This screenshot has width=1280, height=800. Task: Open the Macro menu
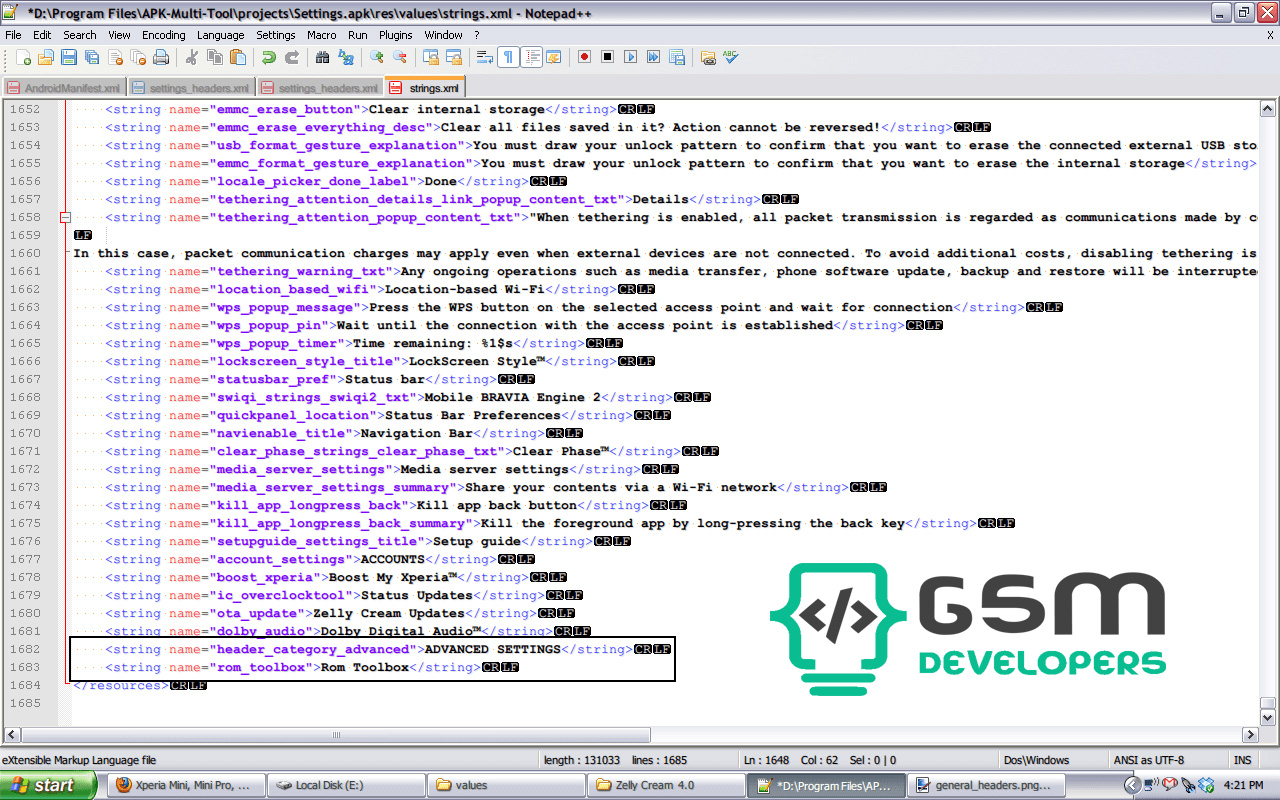[322, 35]
